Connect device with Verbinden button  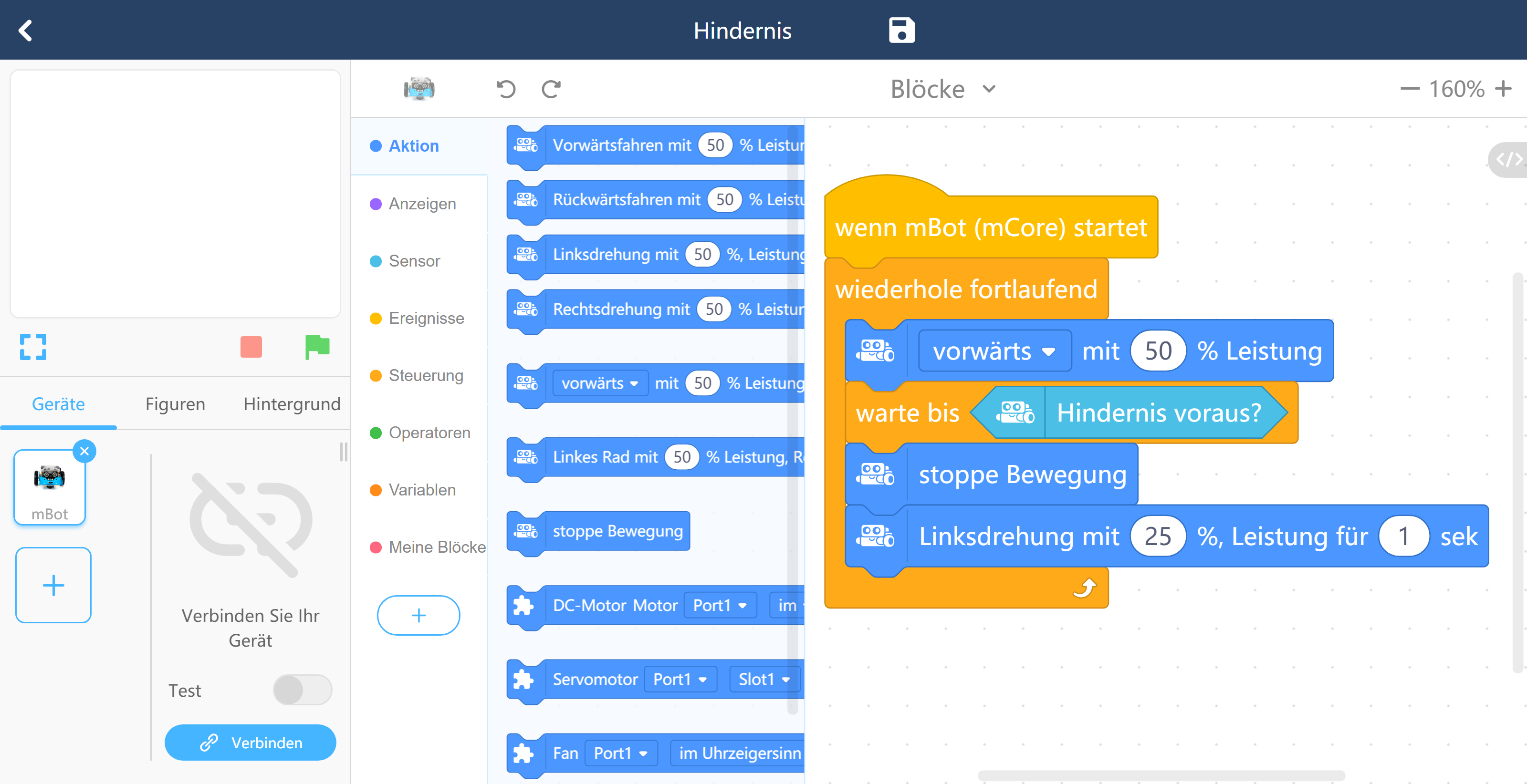250,743
